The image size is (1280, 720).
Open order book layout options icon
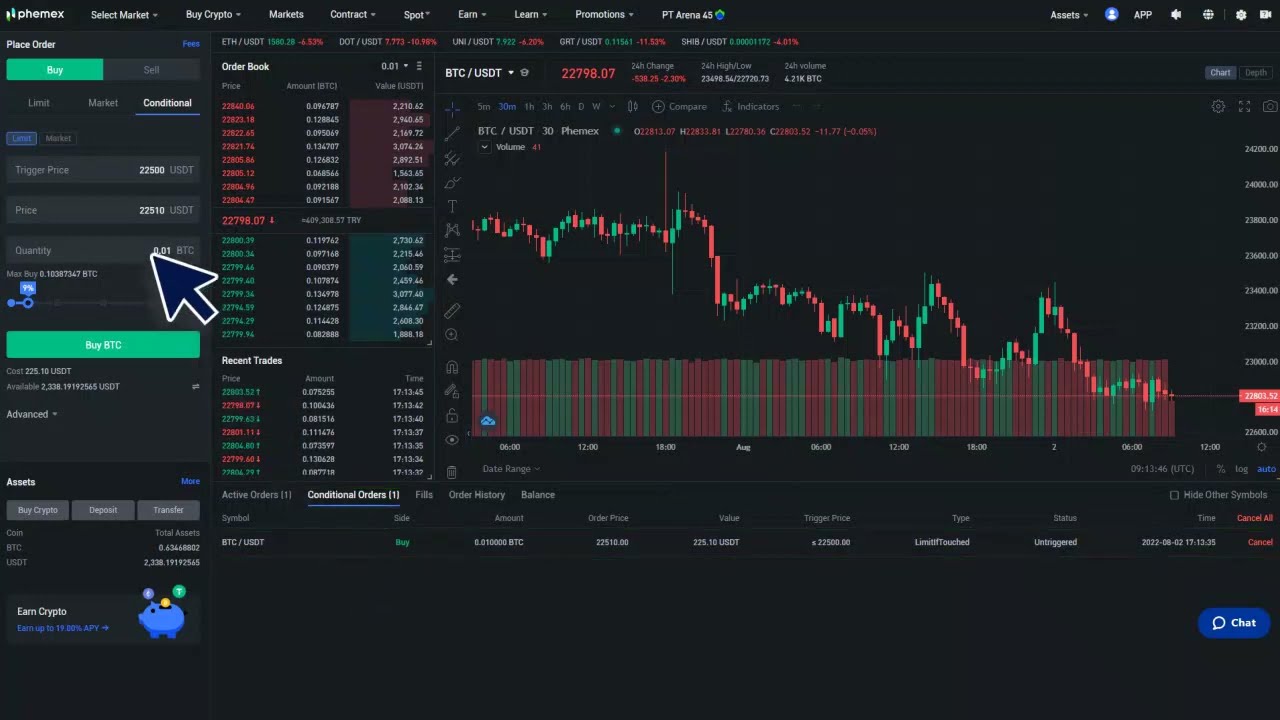point(419,66)
